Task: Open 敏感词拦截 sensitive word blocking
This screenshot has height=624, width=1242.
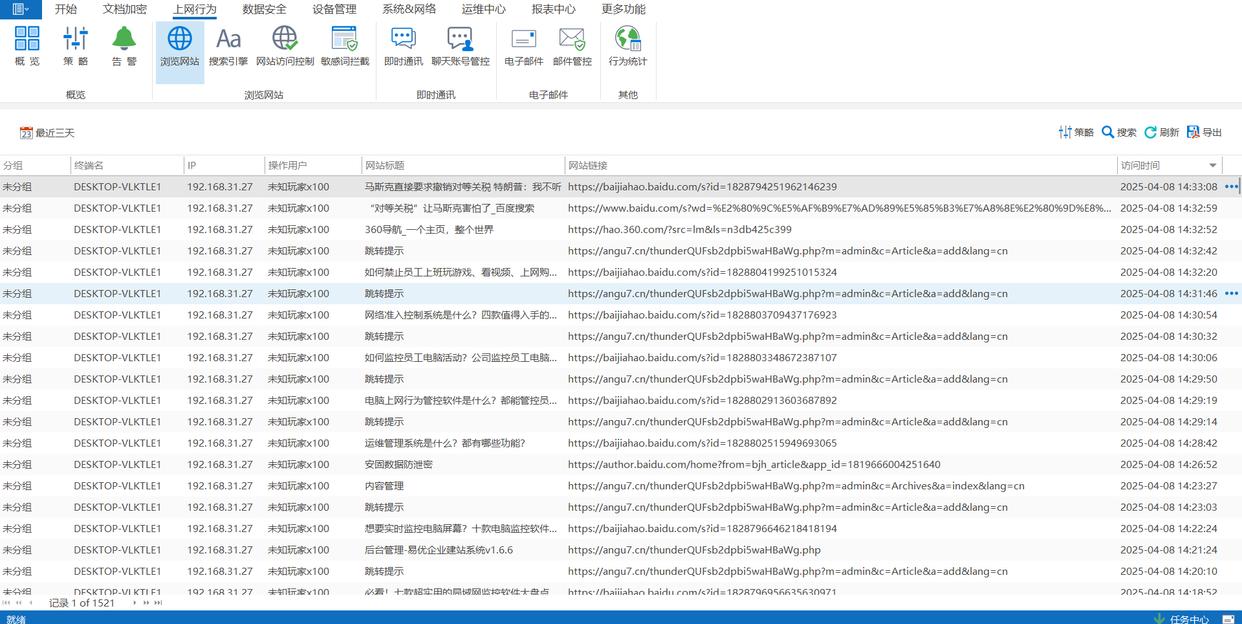Action: [345, 47]
